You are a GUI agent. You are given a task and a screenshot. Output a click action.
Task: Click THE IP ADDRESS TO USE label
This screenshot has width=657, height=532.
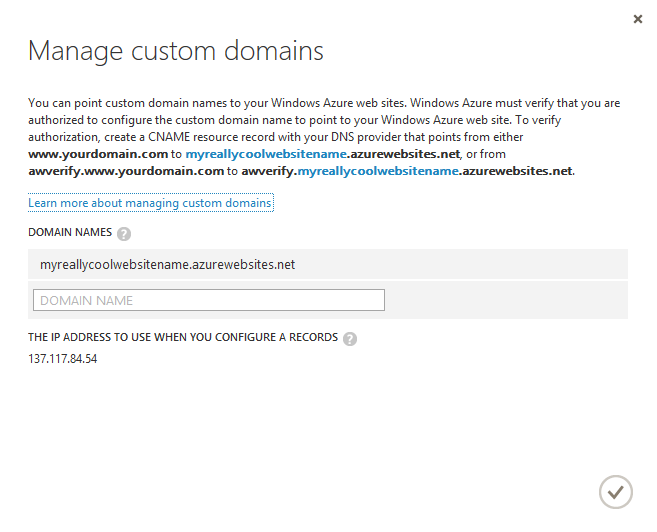point(183,337)
